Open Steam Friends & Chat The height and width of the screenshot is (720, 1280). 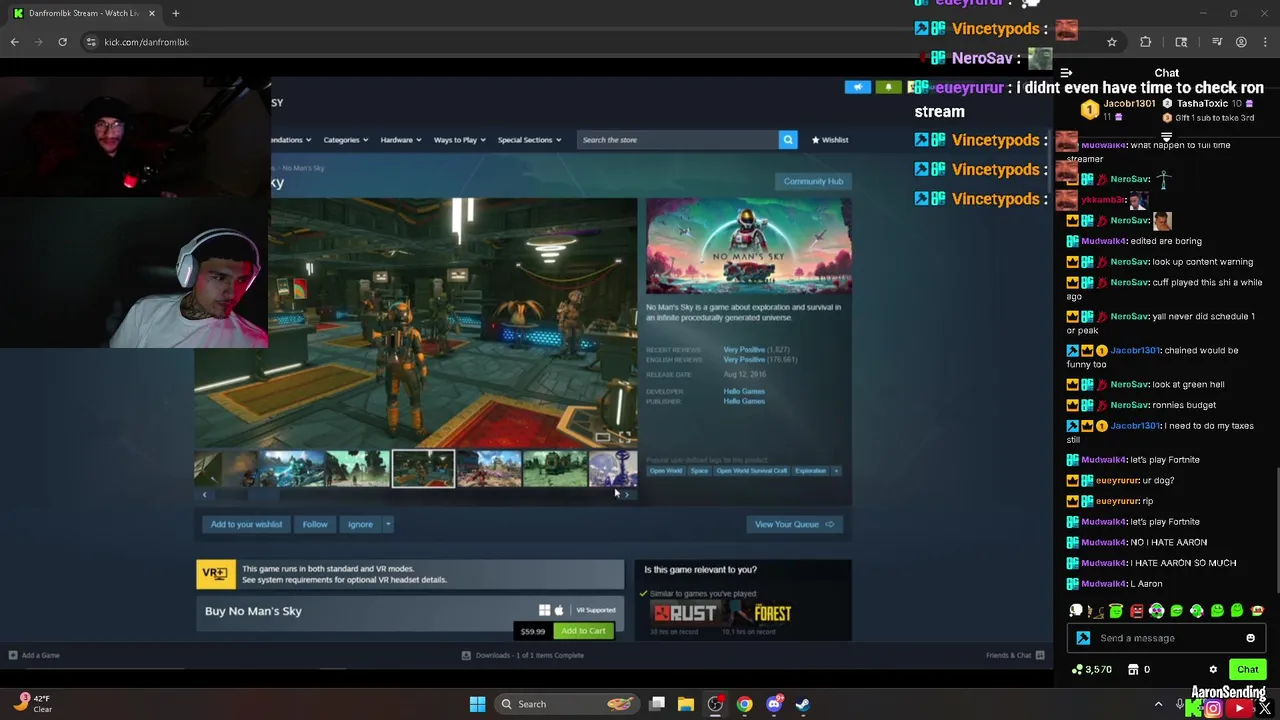[1015, 655]
